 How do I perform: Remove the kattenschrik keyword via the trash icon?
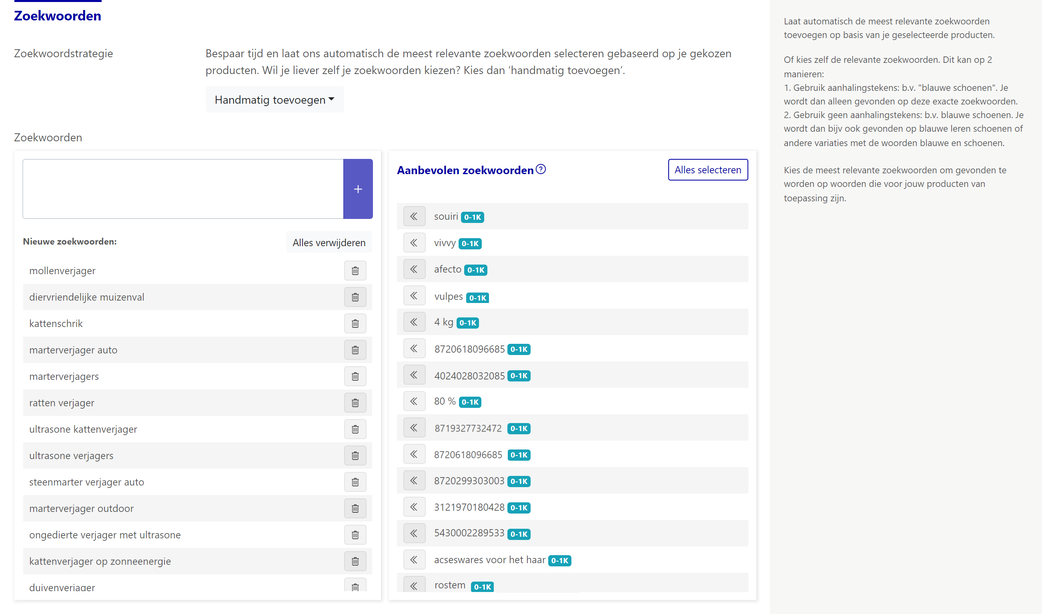(x=355, y=324)
